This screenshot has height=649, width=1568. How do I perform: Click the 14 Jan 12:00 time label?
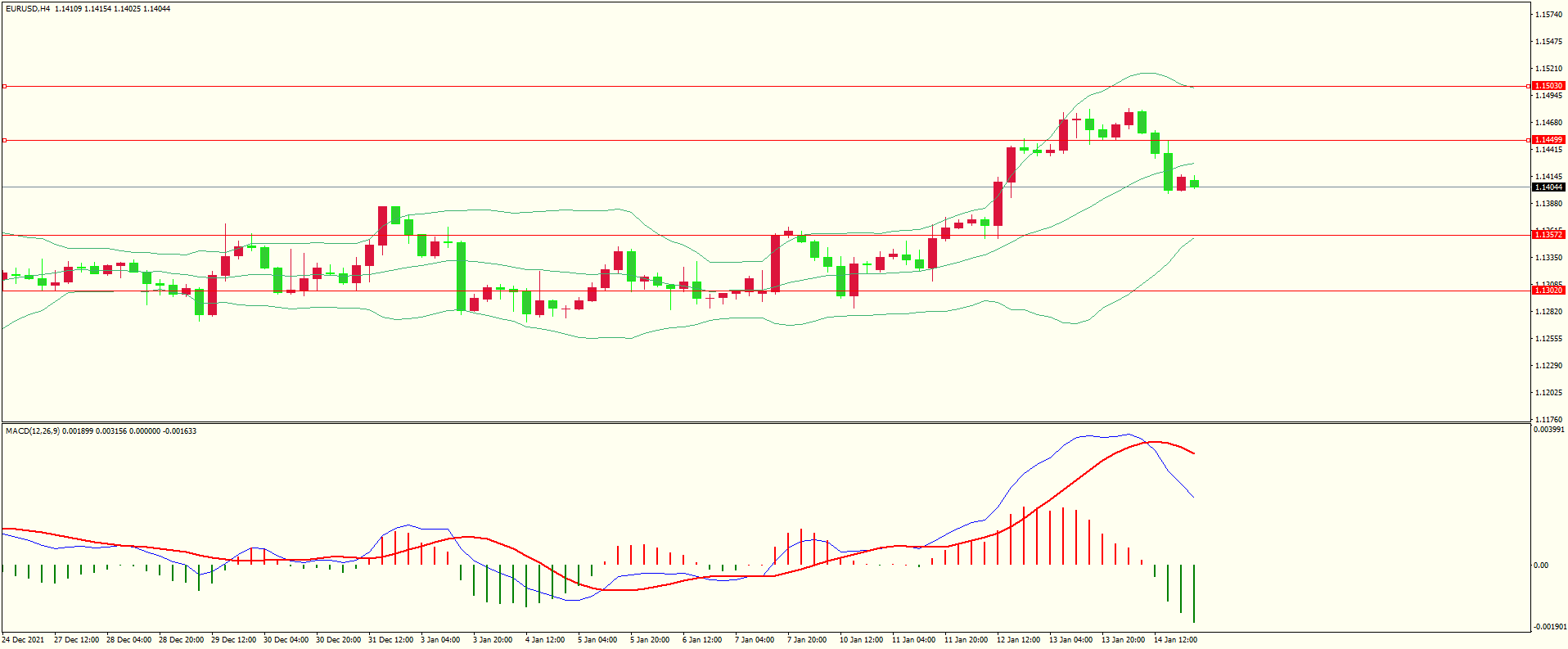pos(1175,640)
